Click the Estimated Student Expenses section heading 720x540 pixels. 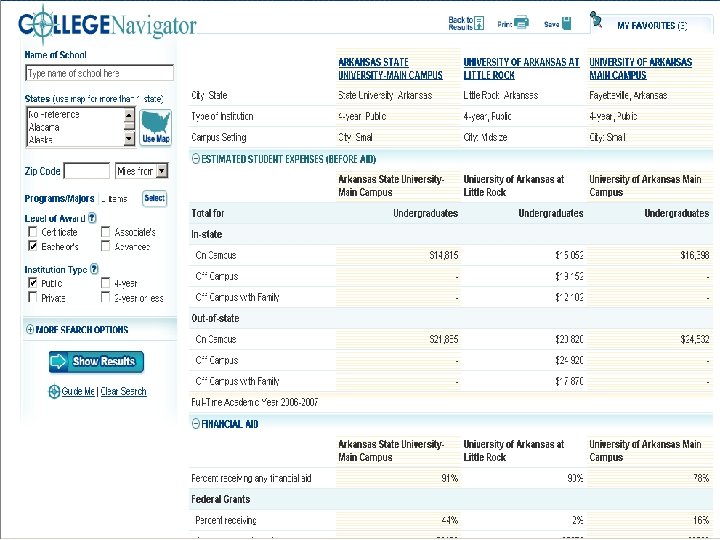pyautogui.click(x=288, y=159)
